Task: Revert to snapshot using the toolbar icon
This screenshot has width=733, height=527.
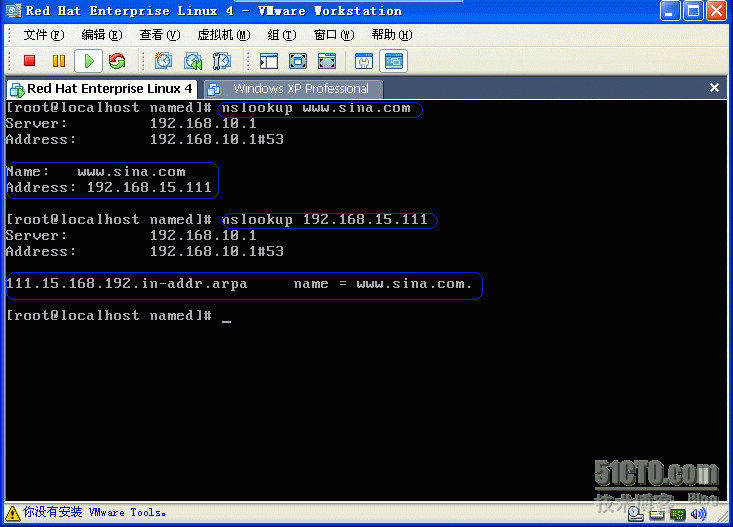Action: click(193, 61)
